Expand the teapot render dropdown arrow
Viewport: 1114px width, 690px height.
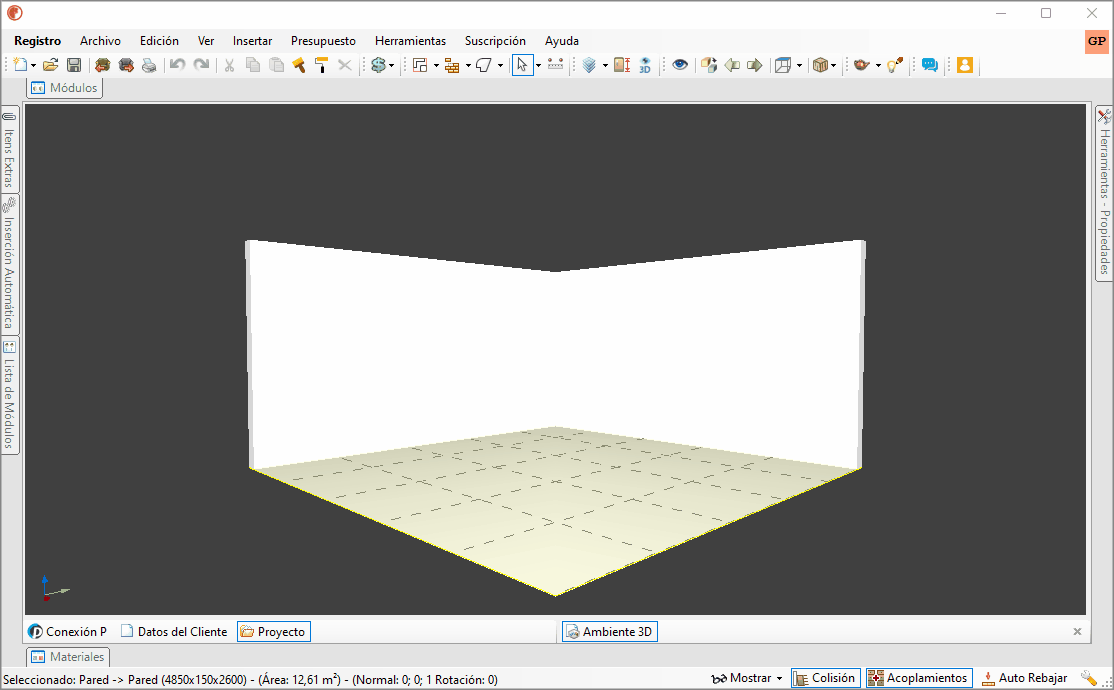point(878,65)
